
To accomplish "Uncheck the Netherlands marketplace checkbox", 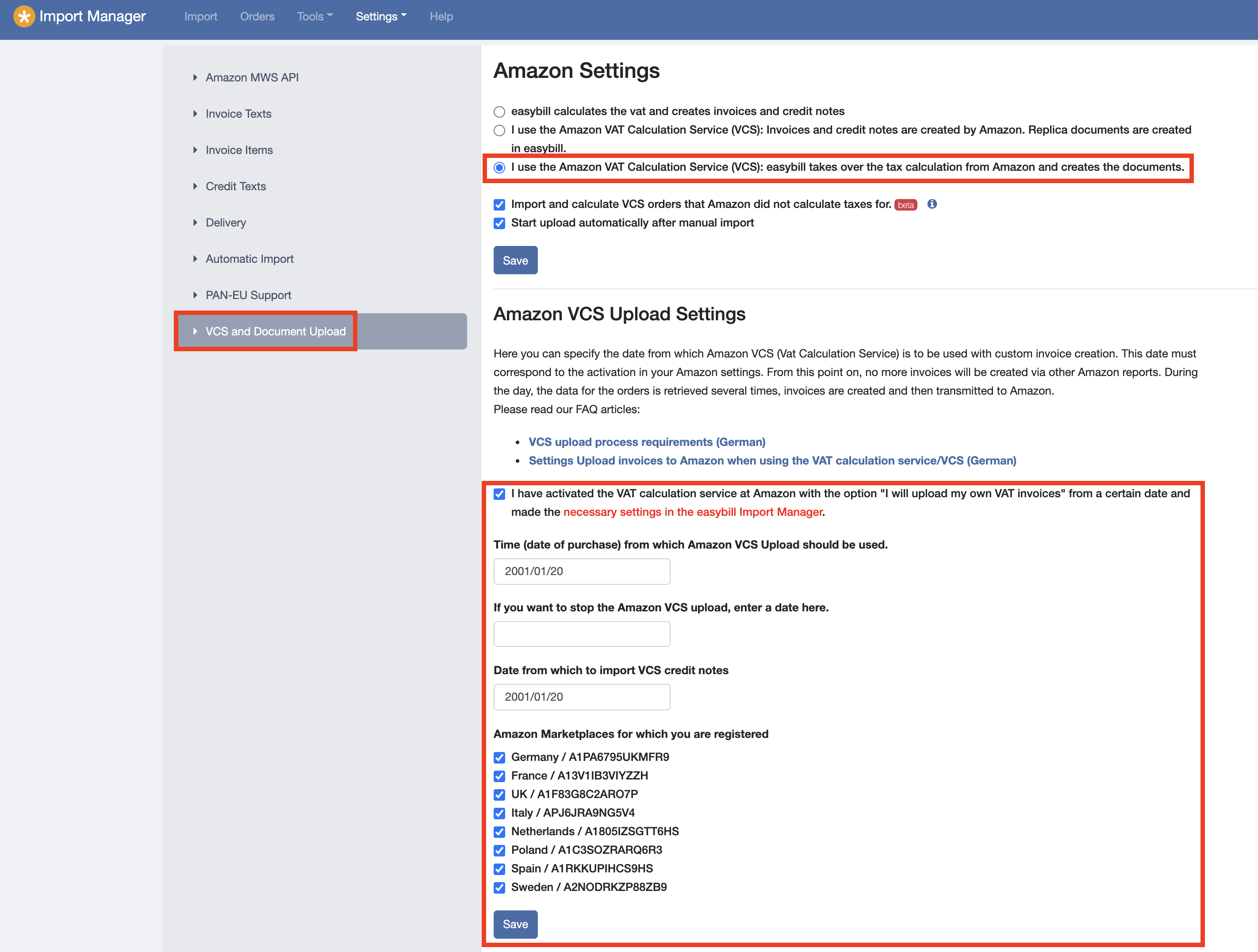I will click(499, 832).
